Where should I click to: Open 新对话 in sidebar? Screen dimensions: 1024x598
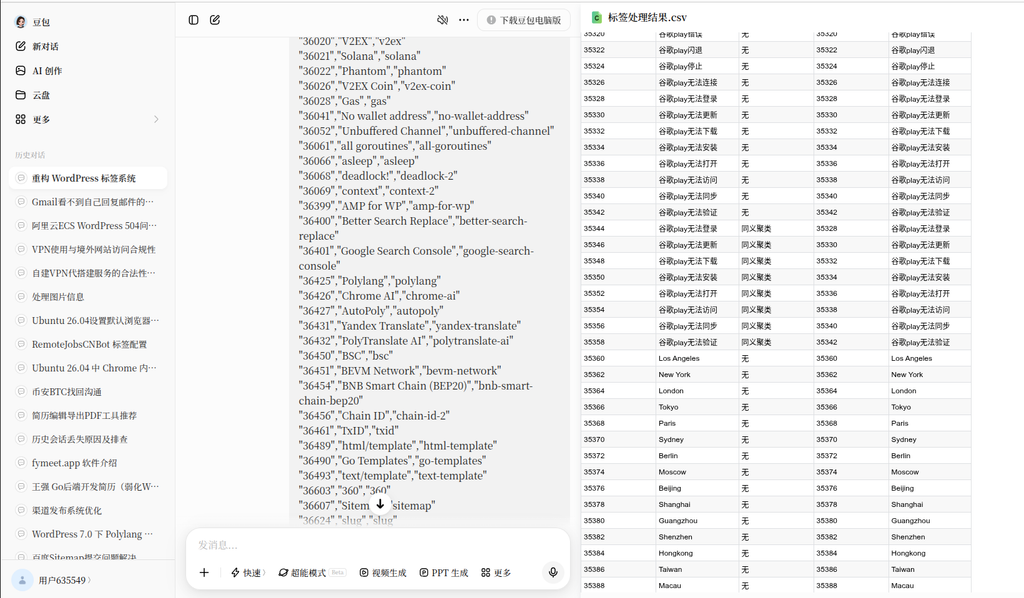click(x=46, y=46)
